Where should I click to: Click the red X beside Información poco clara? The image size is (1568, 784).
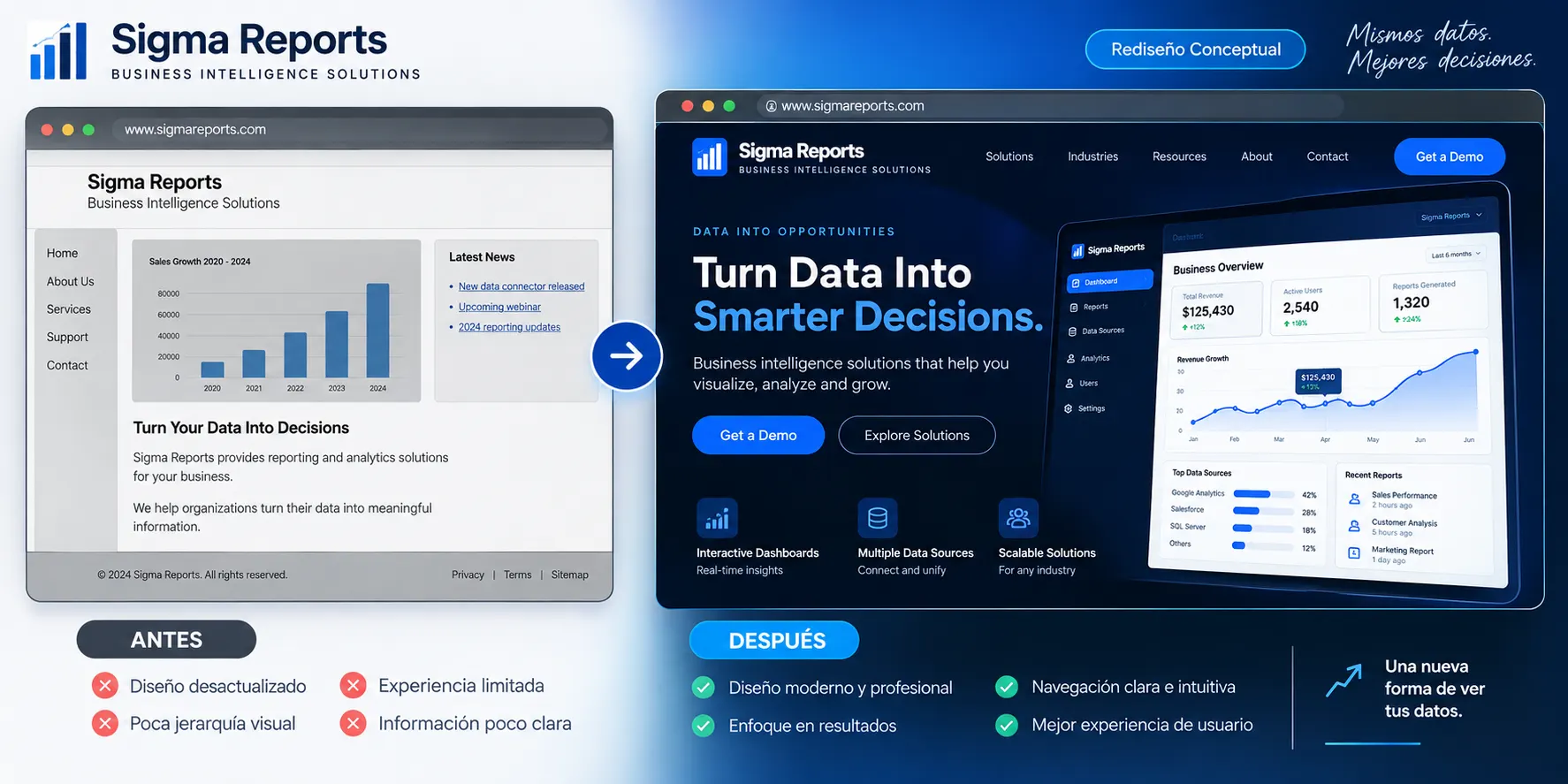pos(354,724)
